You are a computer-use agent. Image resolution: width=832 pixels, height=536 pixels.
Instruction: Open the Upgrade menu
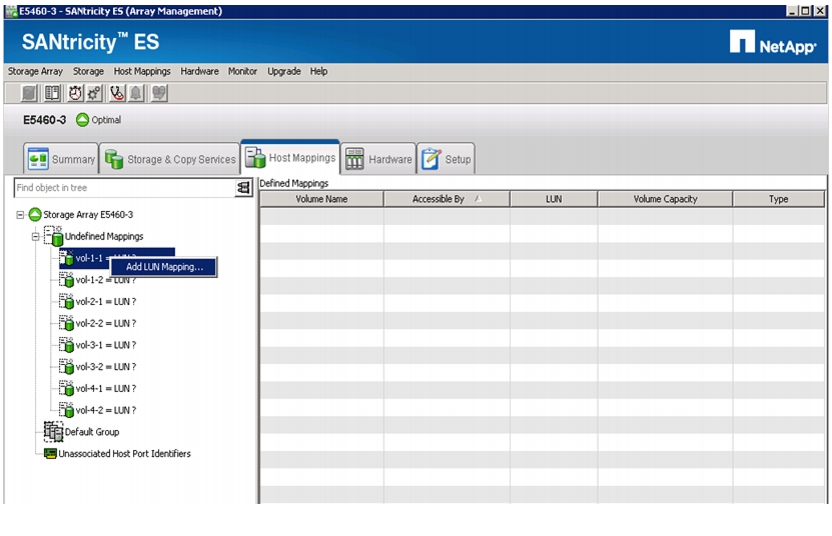284,71
